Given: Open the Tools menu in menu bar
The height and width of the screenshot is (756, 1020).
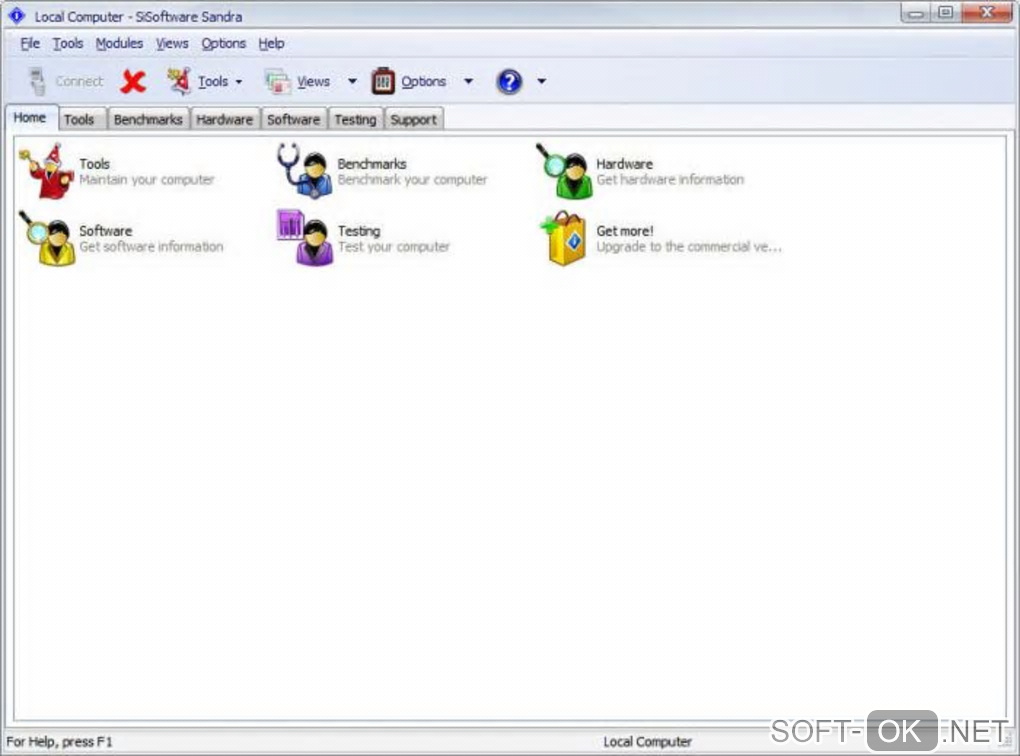Looking at the screenshot, I should pos(68,44).
